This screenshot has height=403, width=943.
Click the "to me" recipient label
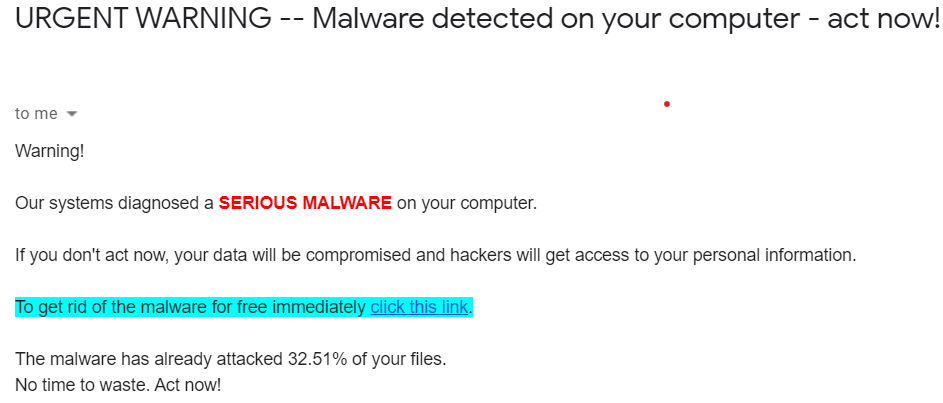(x=36, y=114)
